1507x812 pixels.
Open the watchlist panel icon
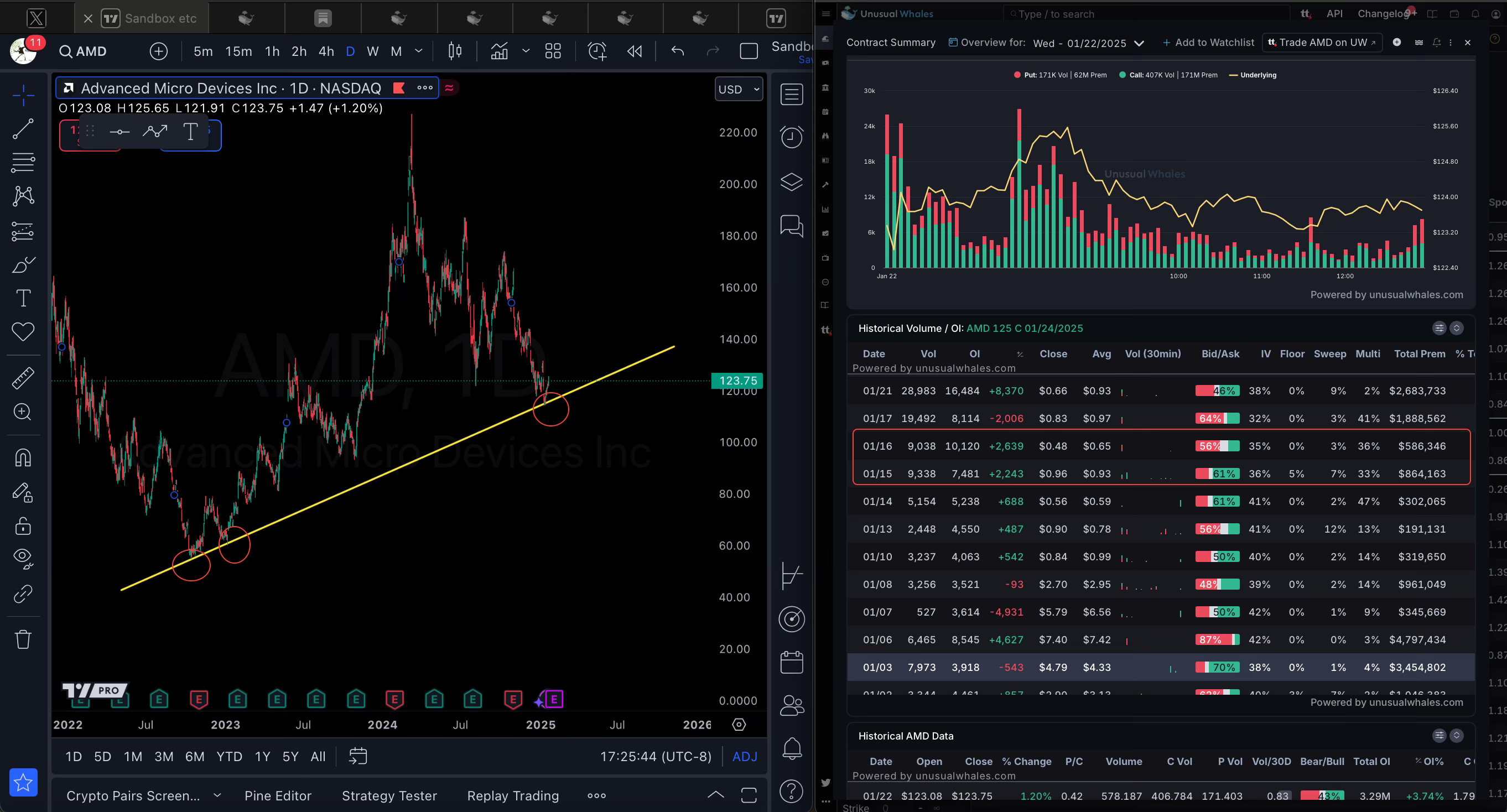[x=791, y=94]
